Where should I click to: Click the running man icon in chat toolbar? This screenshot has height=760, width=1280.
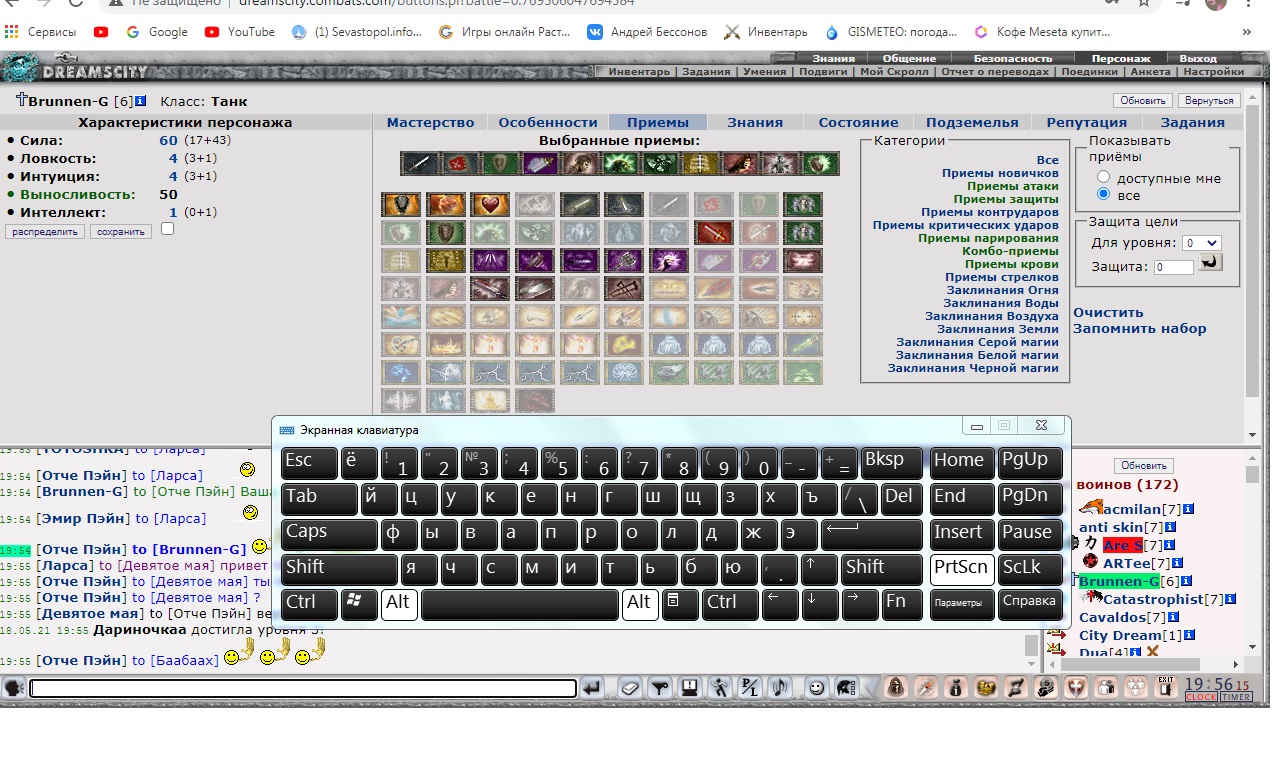point(720,688)
